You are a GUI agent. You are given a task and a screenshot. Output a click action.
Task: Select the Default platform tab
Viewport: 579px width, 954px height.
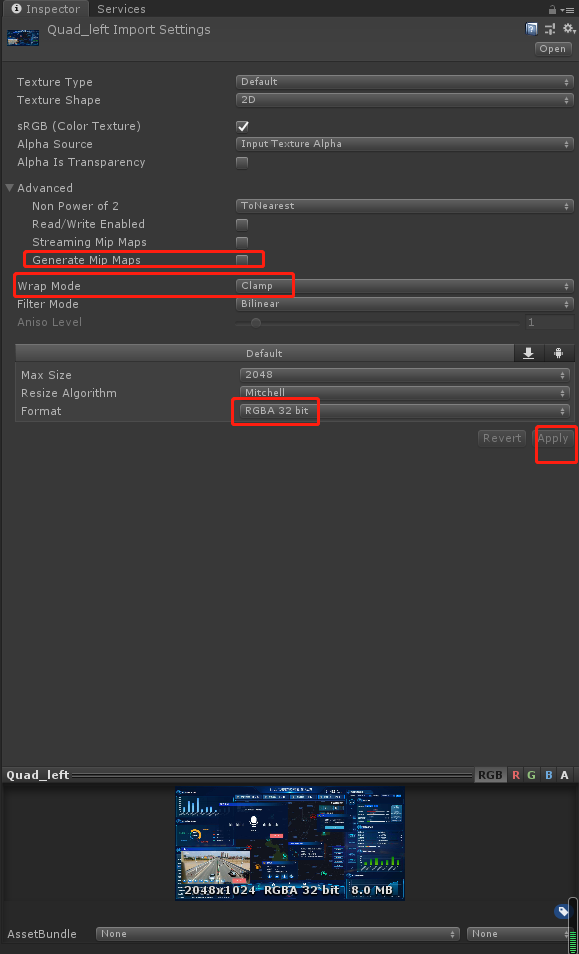[x=264, y=352]
